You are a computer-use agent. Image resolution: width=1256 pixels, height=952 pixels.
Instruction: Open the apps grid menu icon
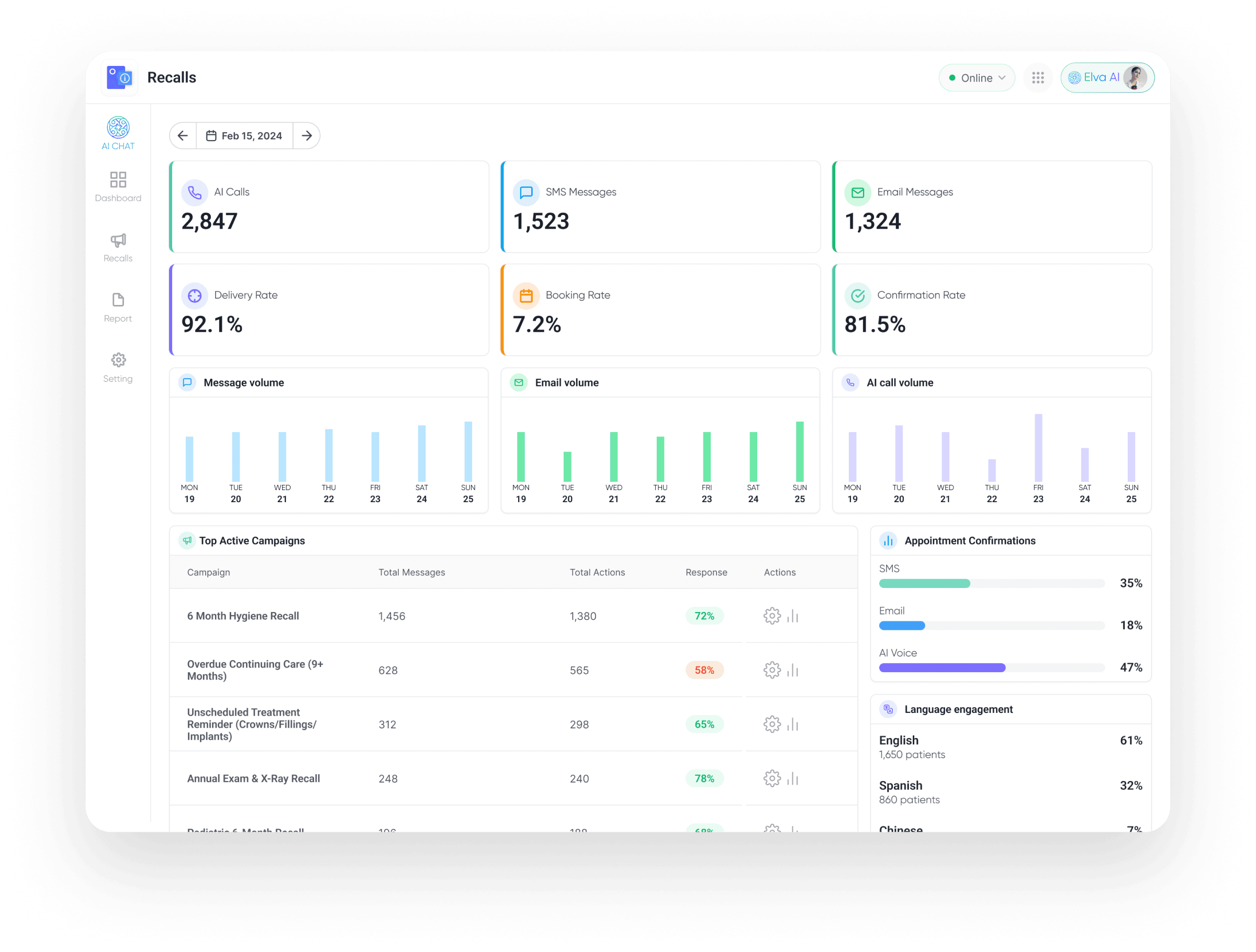[x=1038, y=78]
